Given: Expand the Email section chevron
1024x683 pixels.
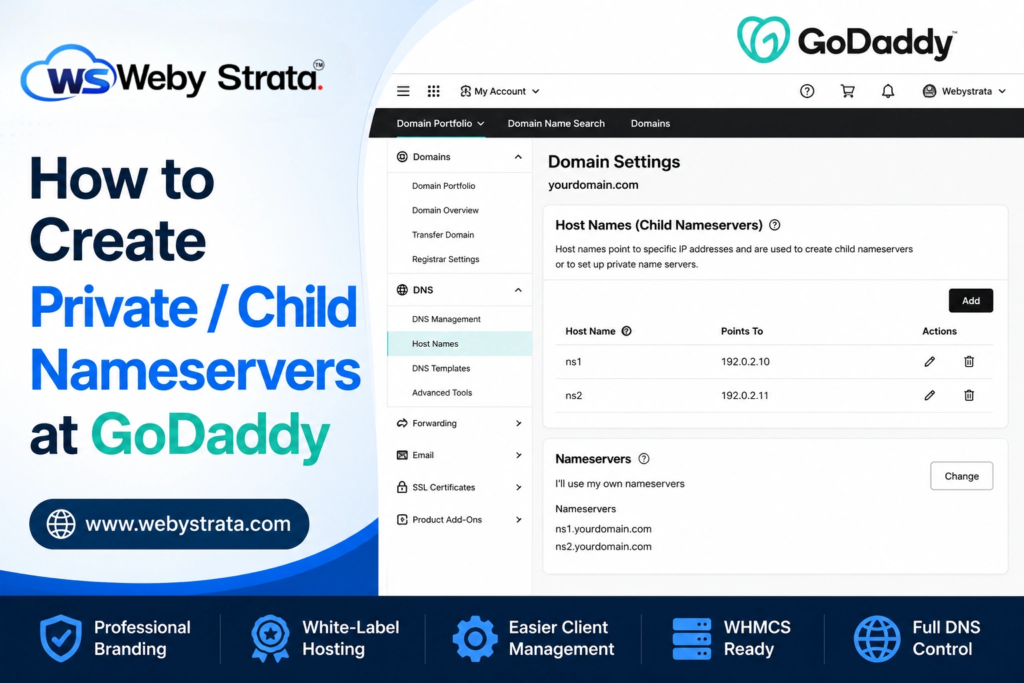Looking at the screenshot, I should pos(519,455).
